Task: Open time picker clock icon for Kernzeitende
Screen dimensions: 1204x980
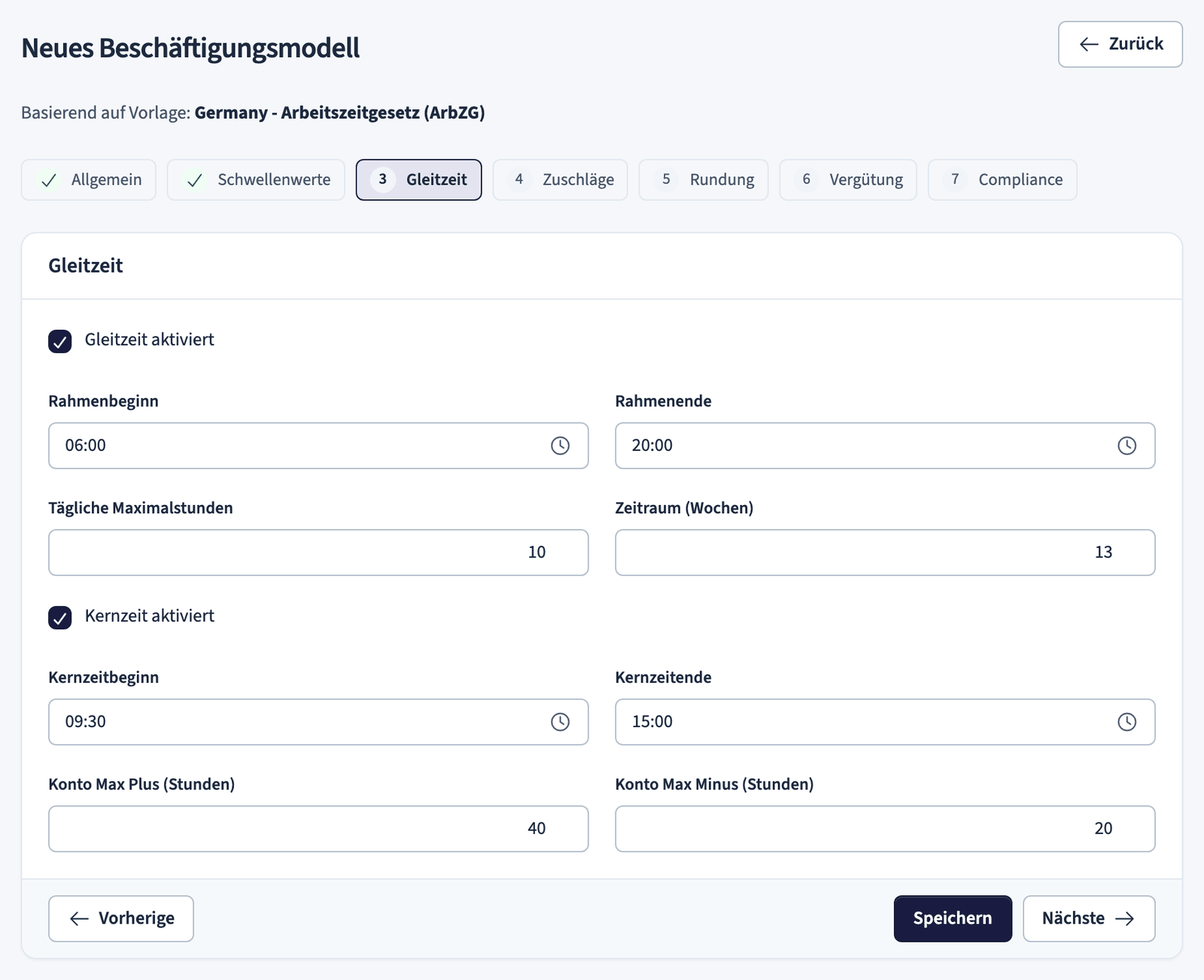Action: tap(1126, 722)
